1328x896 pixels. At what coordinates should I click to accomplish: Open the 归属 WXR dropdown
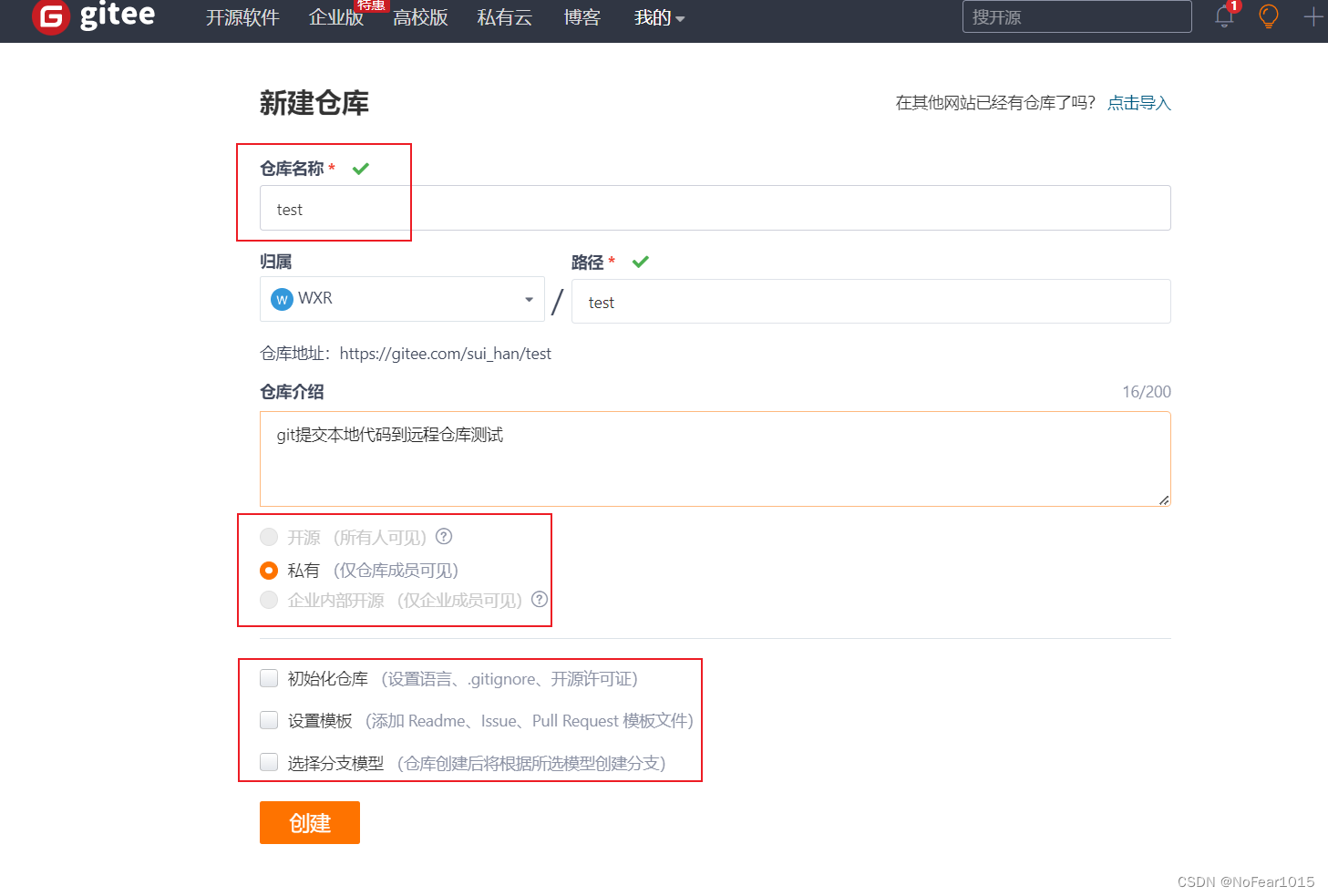402,299
